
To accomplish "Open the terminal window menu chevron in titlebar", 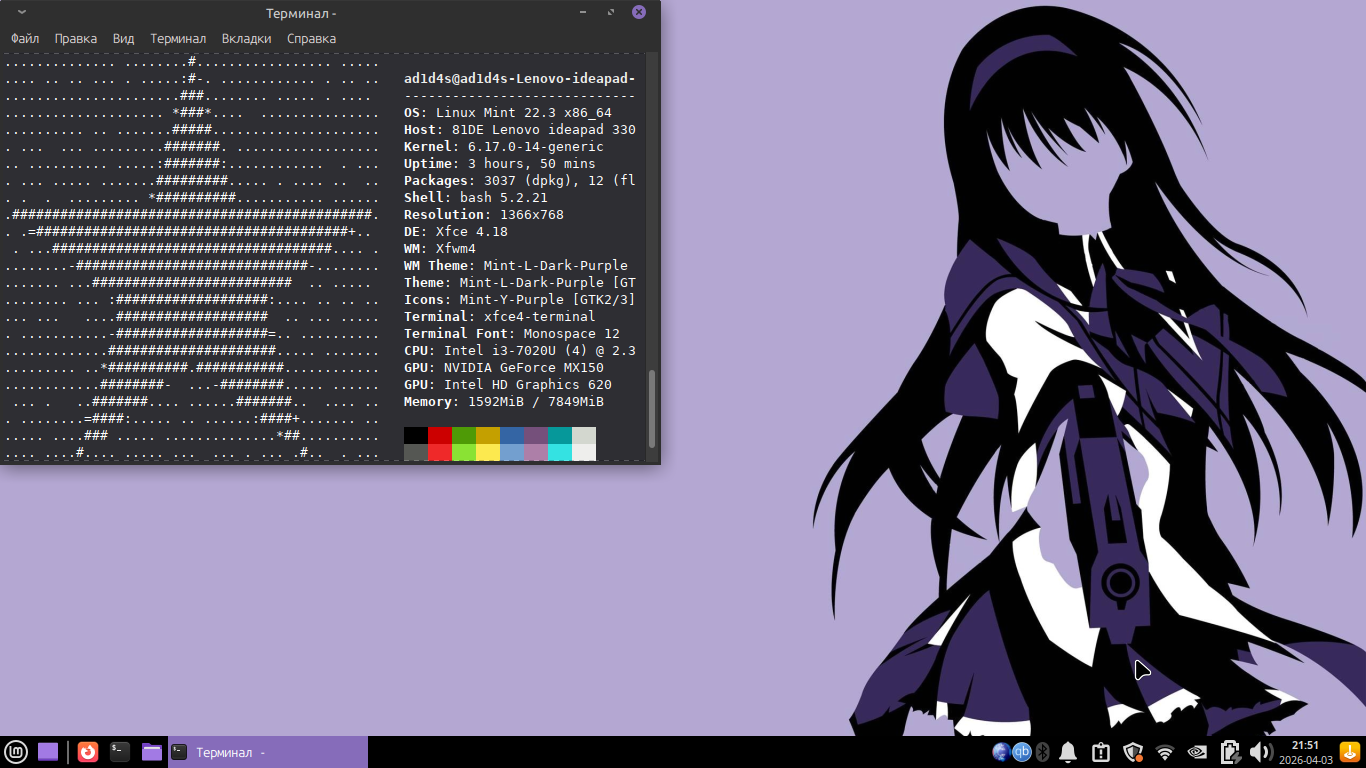I will 22,13.
